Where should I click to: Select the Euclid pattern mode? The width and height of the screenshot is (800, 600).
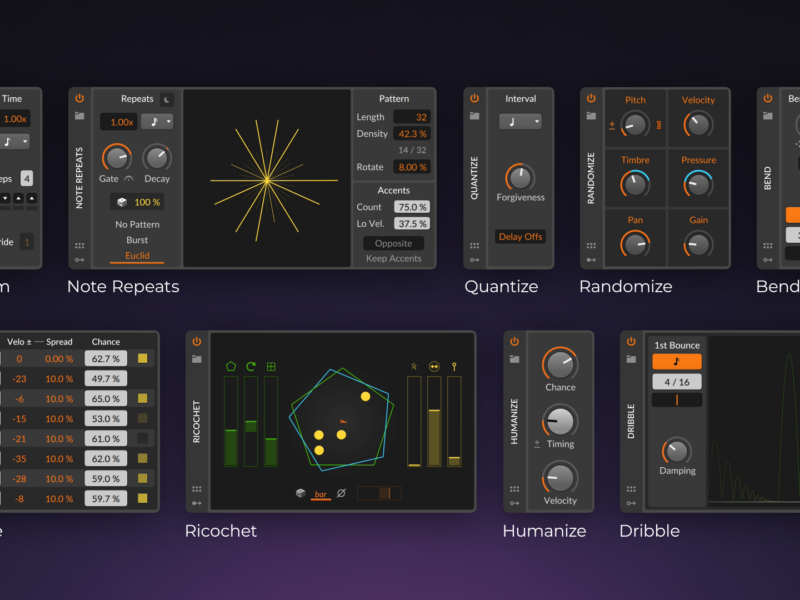[137, 256]
